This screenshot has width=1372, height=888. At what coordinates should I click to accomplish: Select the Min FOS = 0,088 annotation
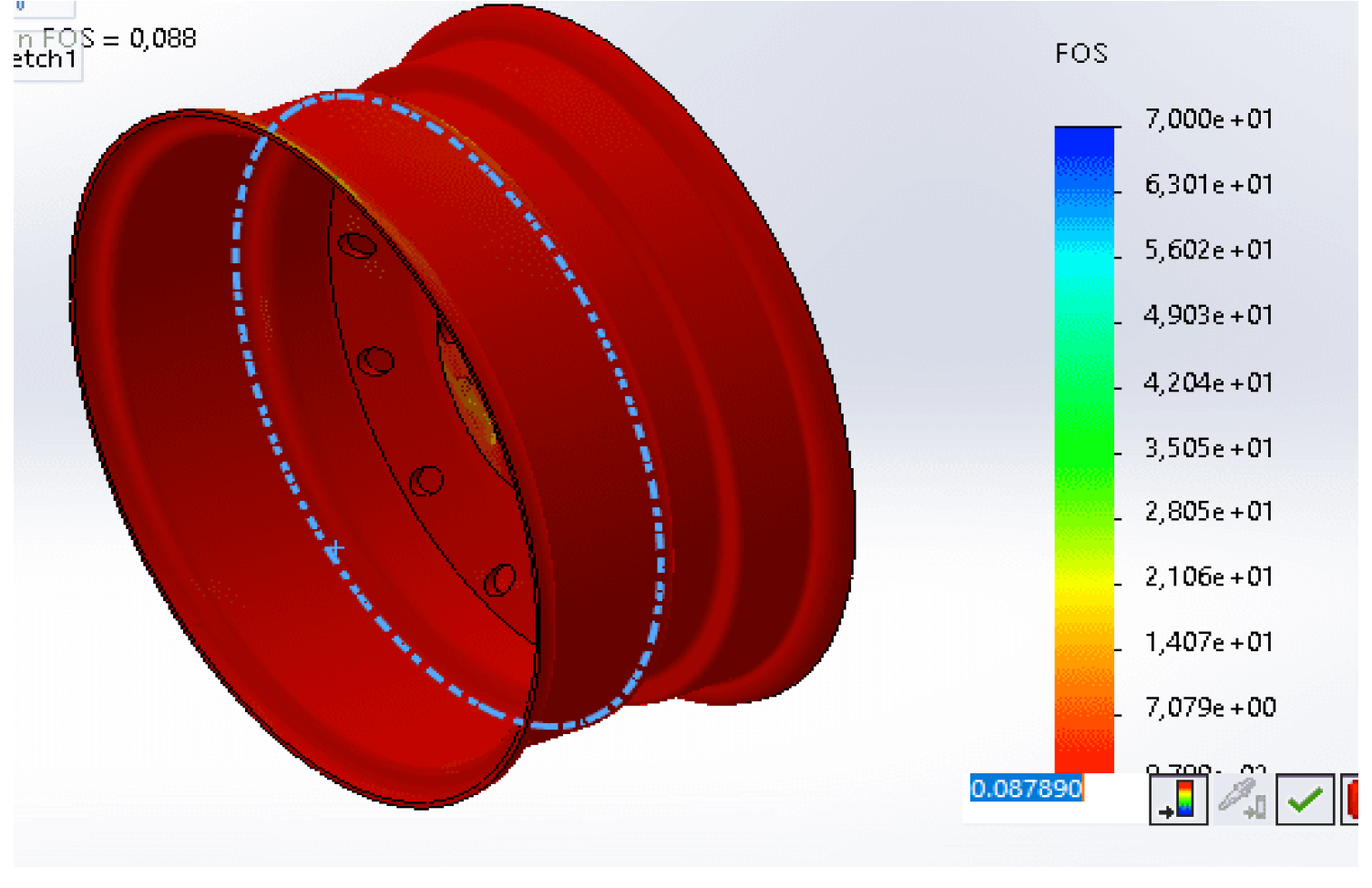tap(108, 38)
